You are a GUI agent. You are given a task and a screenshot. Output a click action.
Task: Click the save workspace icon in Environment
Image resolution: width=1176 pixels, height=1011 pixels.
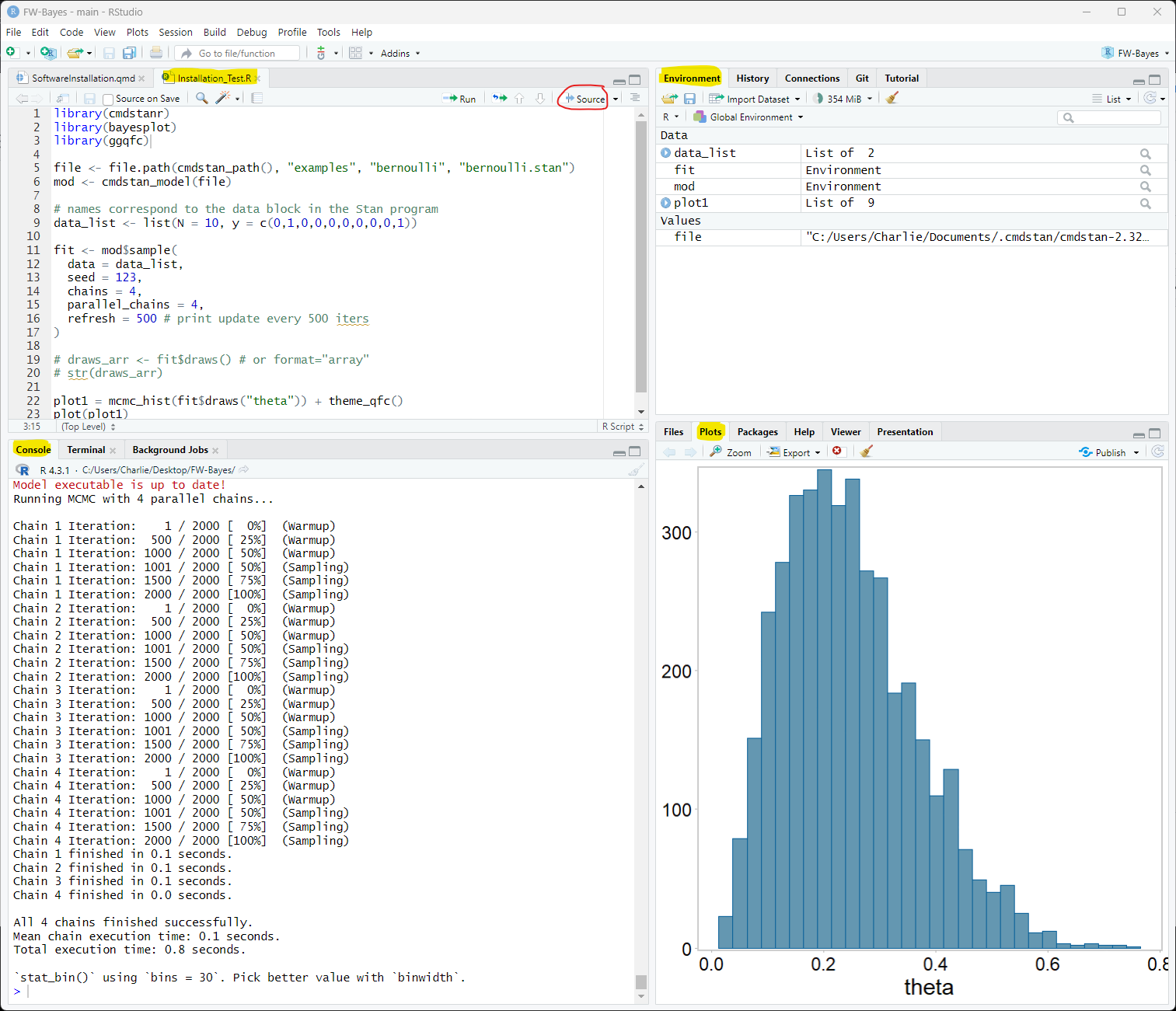(689, 99)
